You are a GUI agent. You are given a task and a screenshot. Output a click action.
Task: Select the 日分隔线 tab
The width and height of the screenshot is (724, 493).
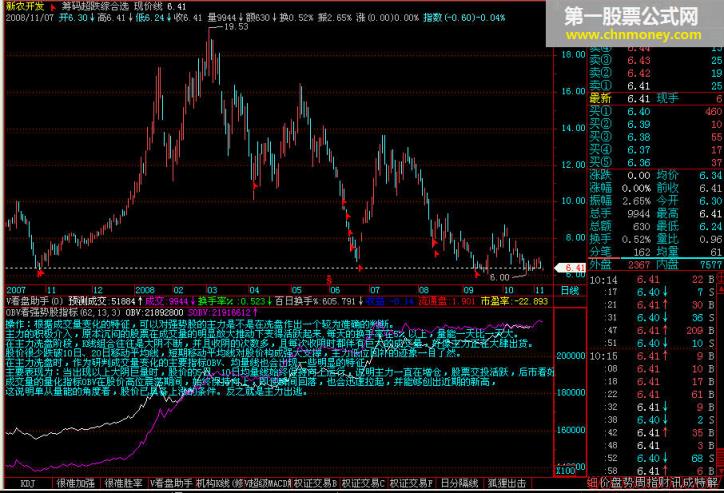point(459,483)
